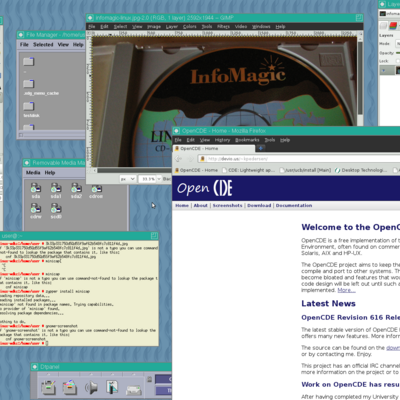Image resolution: width=400 pixels, height=400 pixels.
Task: Open the xdg_menu_cache folder icon
Action: pyautogui.click(x=29, y=84)
